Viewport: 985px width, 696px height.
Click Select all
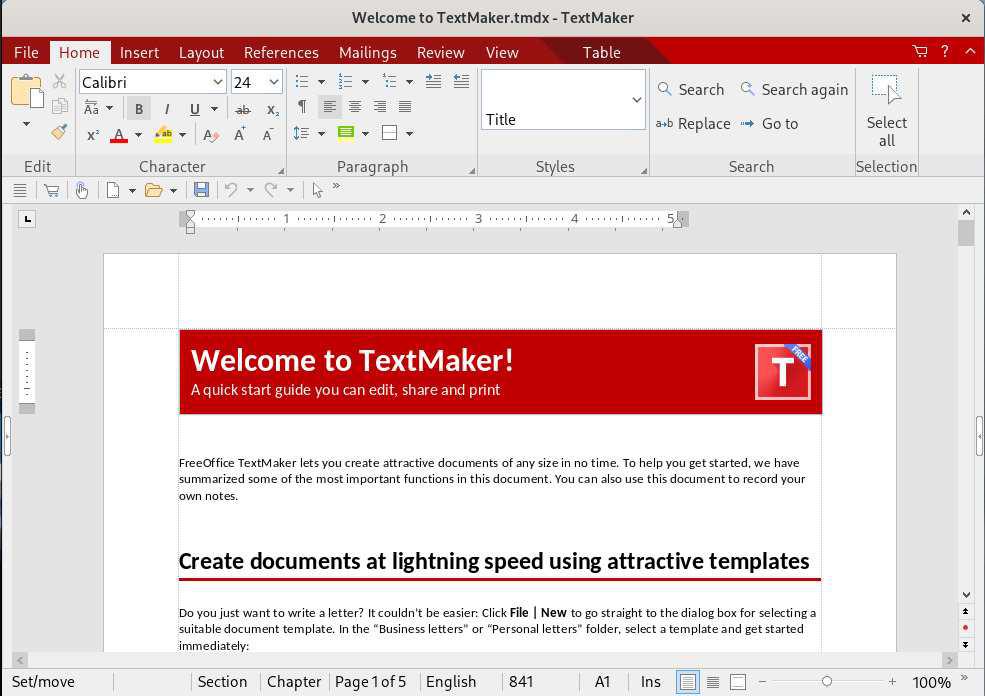(886, 111)
